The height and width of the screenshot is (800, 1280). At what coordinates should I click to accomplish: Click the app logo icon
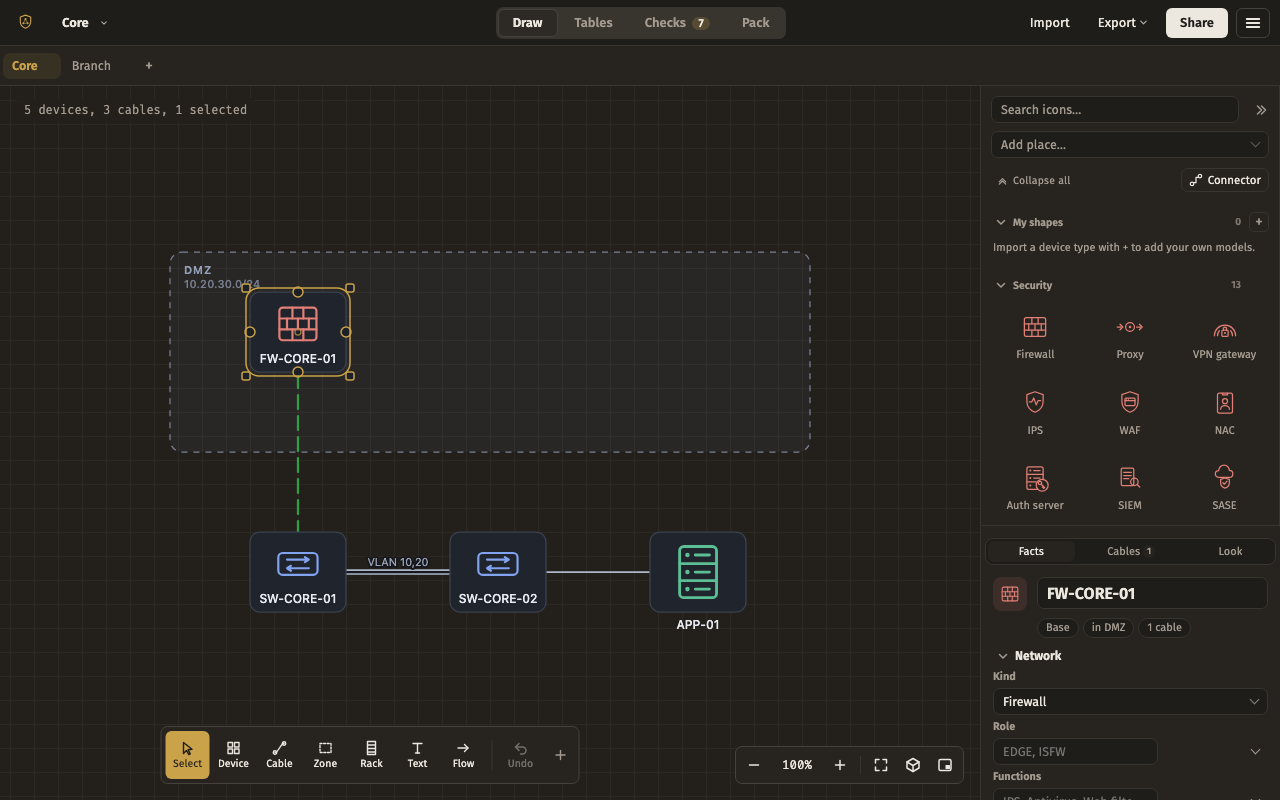pos(25,22)
